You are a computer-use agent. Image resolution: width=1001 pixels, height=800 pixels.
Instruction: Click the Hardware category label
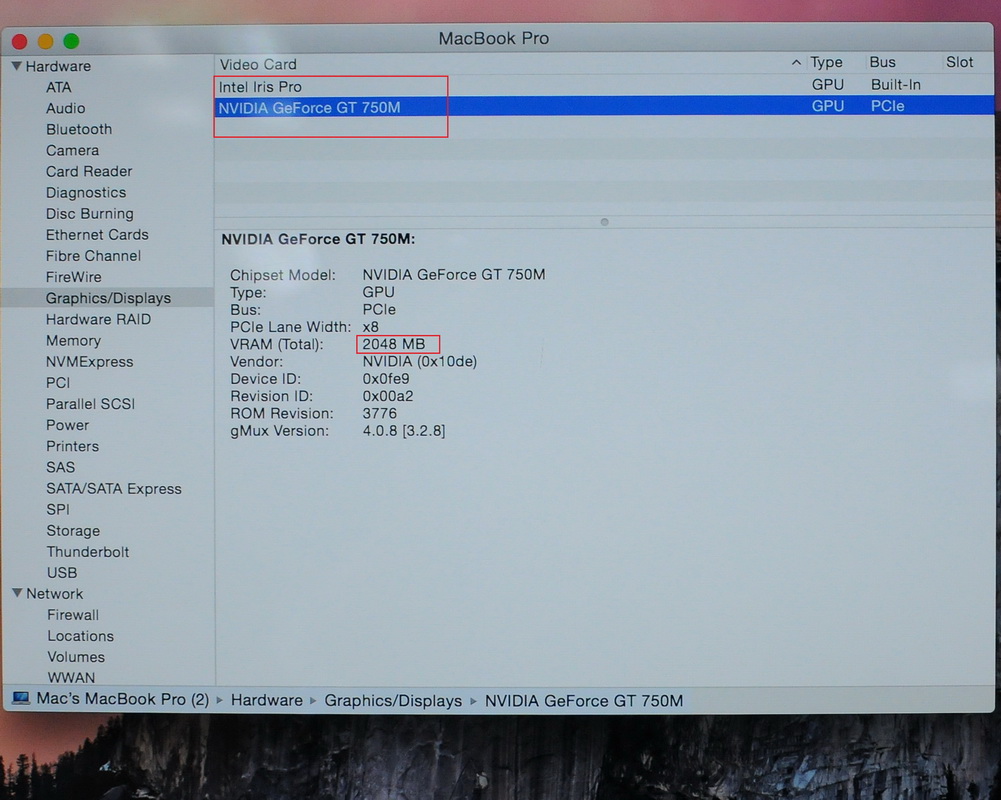pos(58,66)
